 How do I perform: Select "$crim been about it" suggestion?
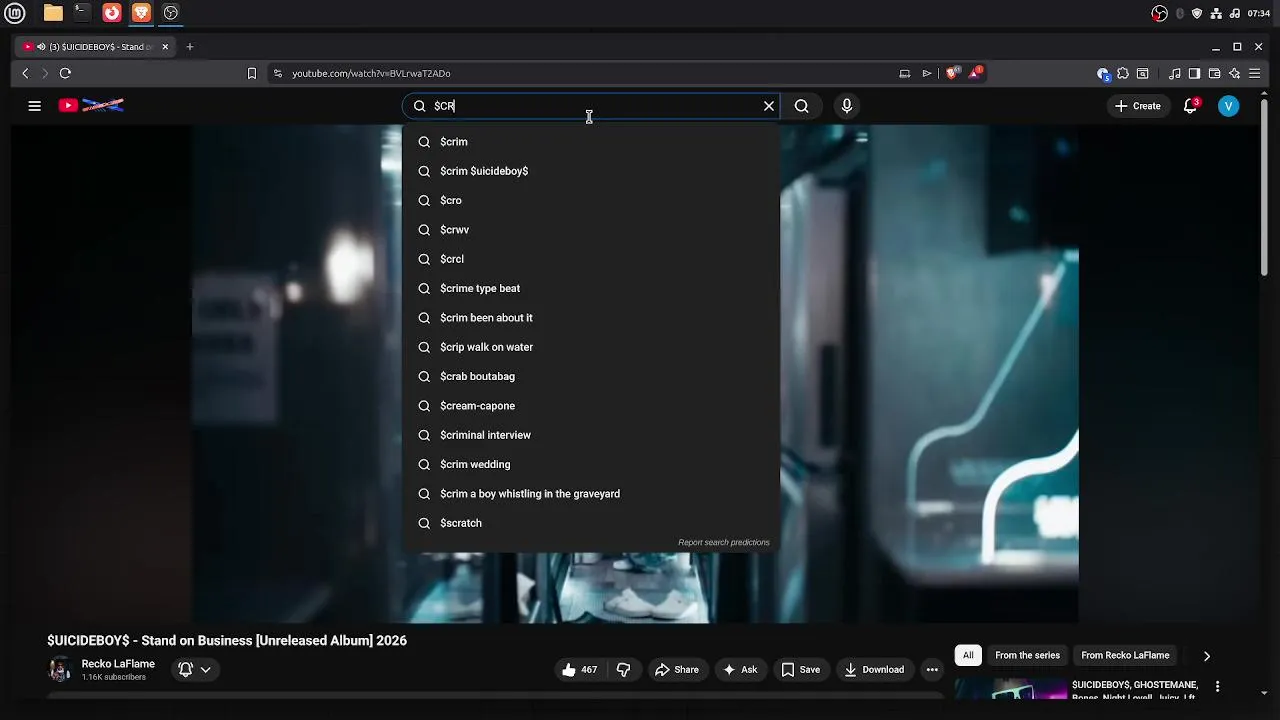[x=590, y=318]
